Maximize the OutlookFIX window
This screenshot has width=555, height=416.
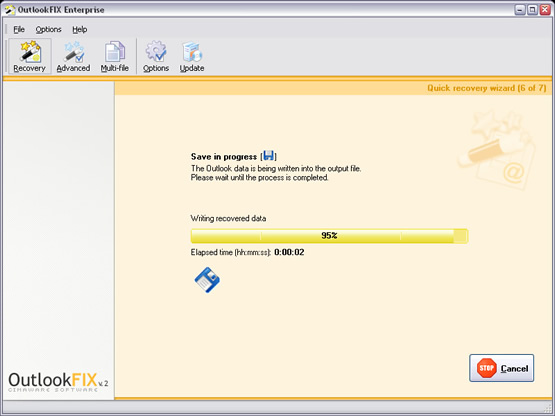point(532,10)
